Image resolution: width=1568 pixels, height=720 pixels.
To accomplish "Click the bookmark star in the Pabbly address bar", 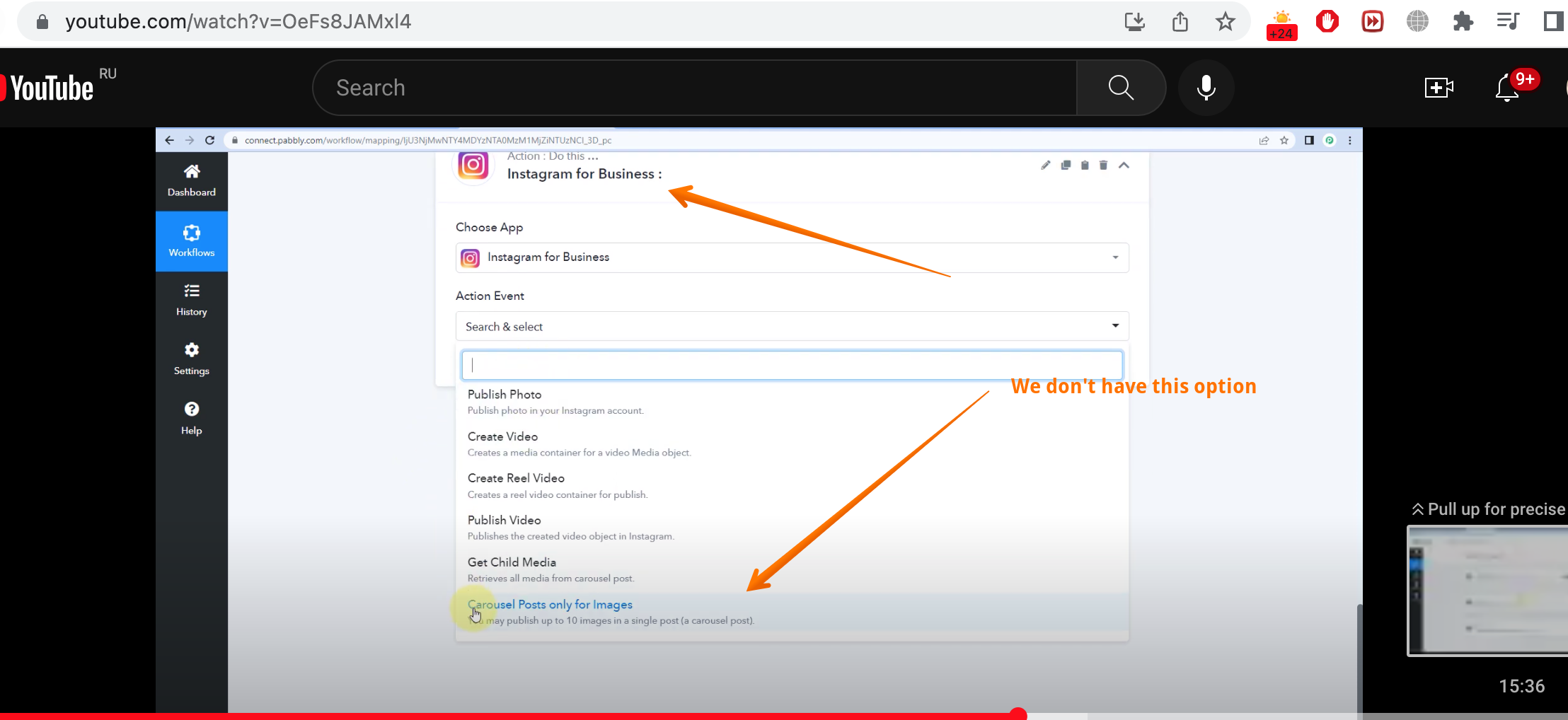I will [1284, 140].
